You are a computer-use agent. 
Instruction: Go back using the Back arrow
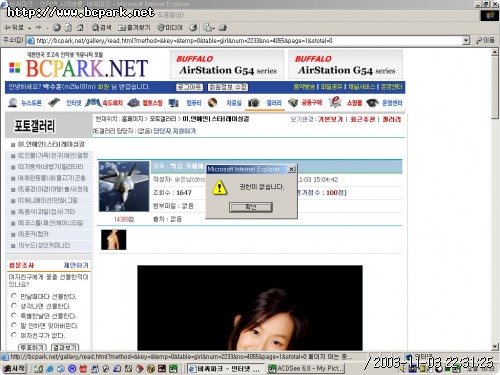pos(13,28)
